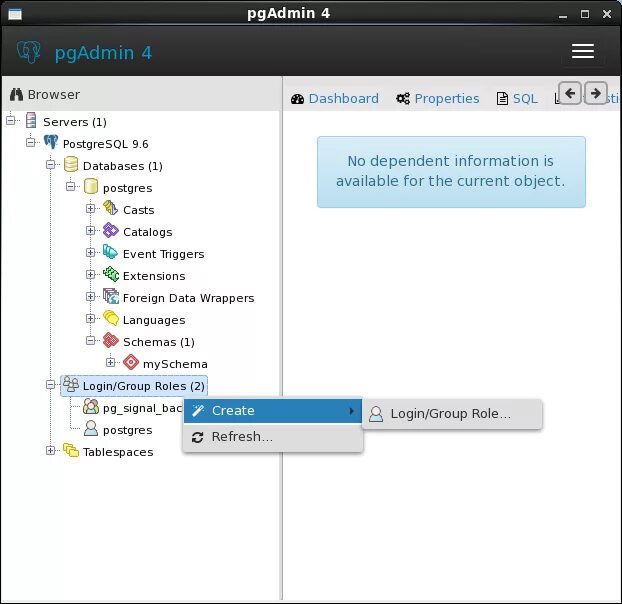Open the hamburger menu button
The height and width of the screenshot is (604, 622).
click(x=583, y=52)
